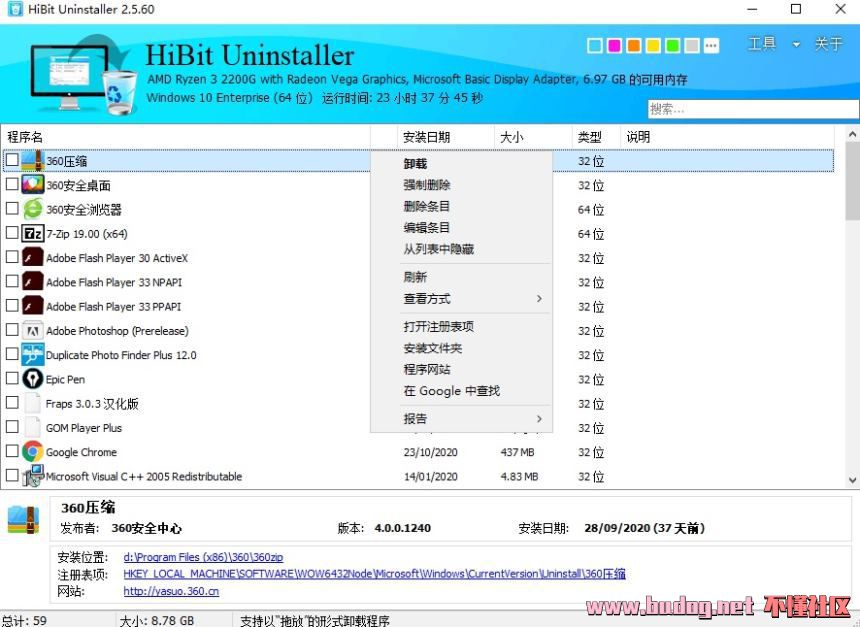Click the Adobe Flash Player 30 ActiveX icon

click(x=32, y=257)
